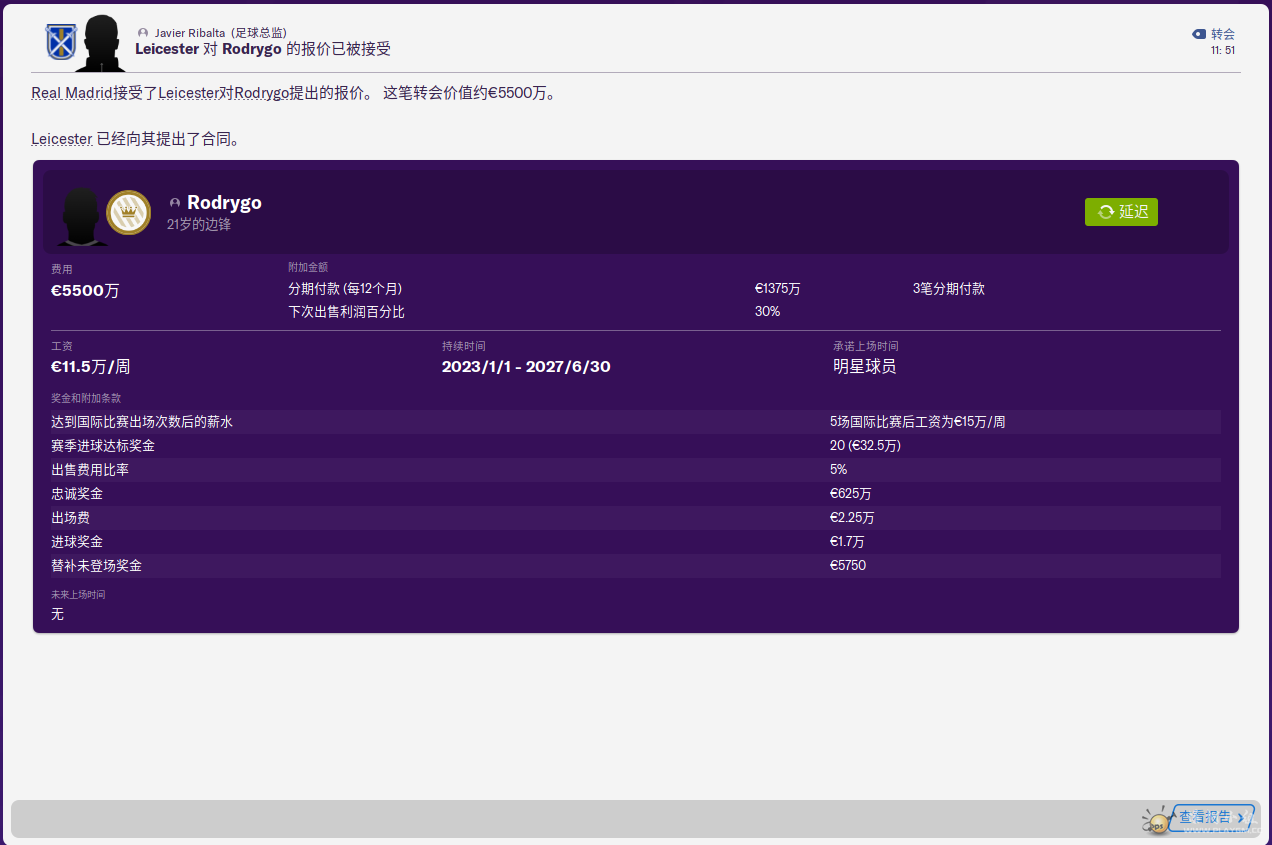The image size is (1272, 845).
Task: Click 5场国际比赛后工资为€15万/周 value
Action: (x=917, y=422)
